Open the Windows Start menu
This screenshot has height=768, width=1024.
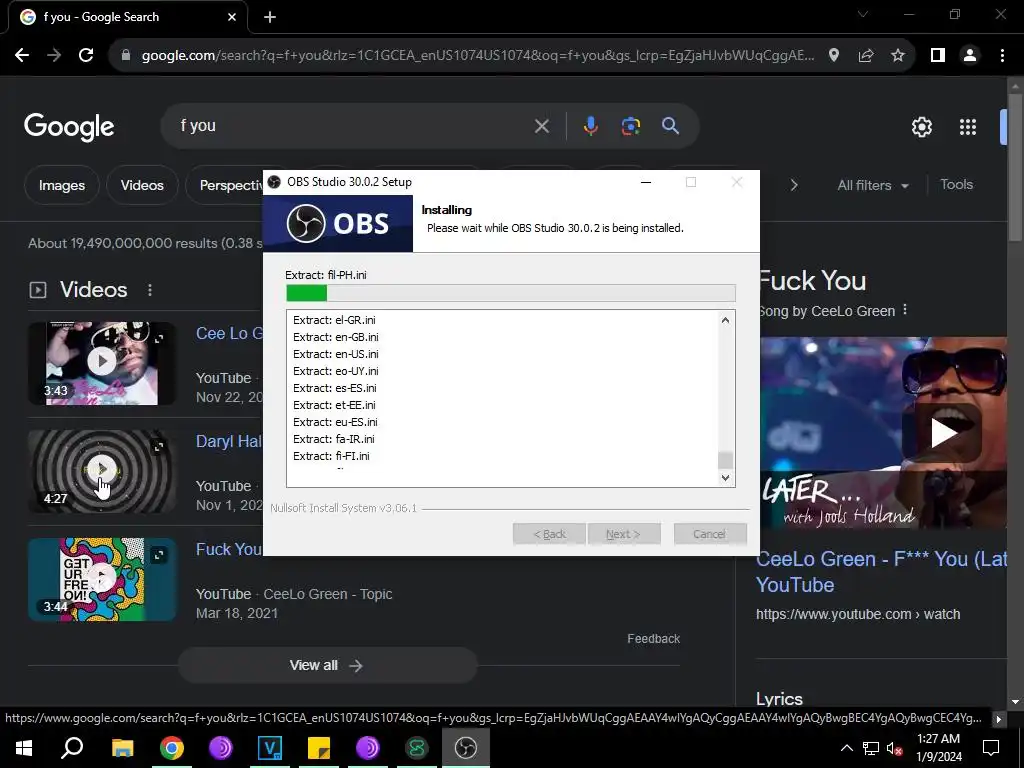[x=24, y=748]
